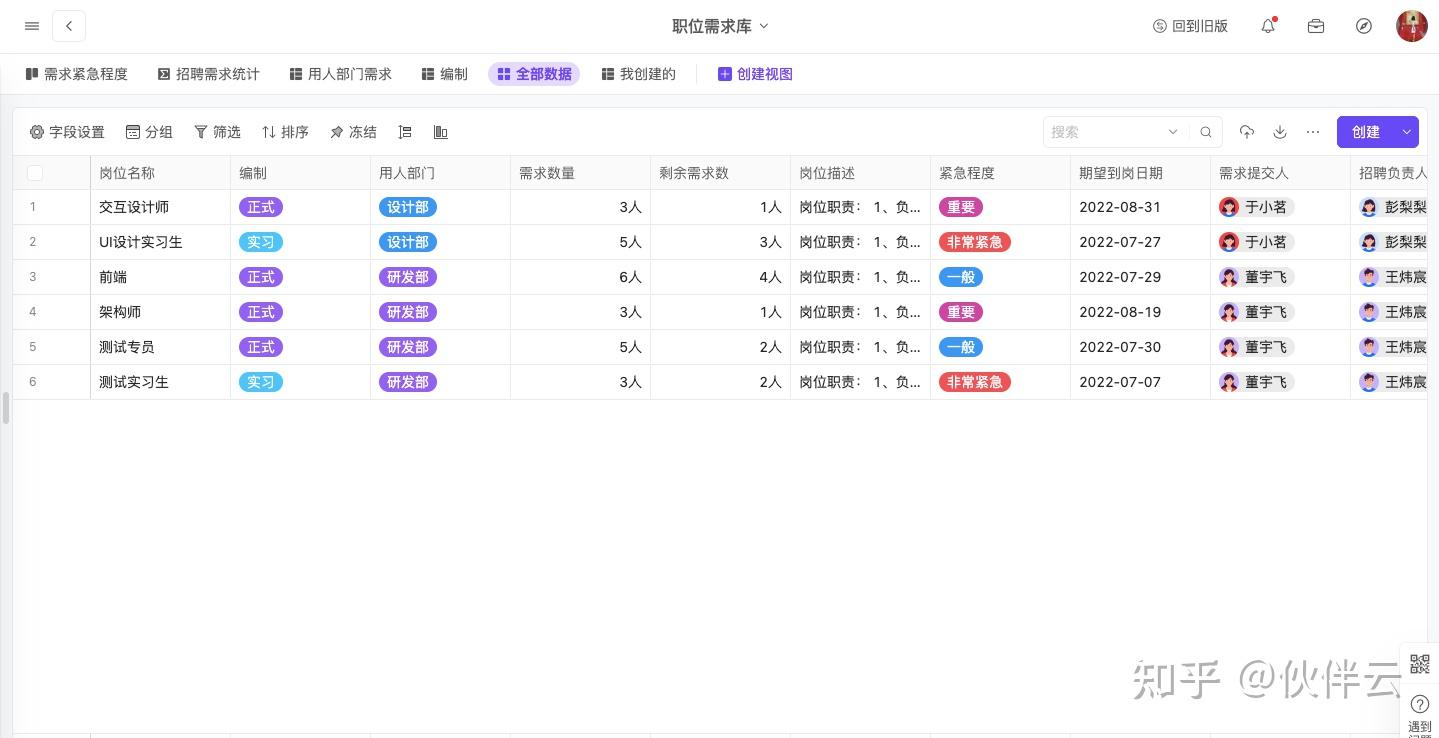The image size is (1439, 738).
Task: Click the bar chart statistics icon
Action: pyautogui.click(x=440, y=132)
